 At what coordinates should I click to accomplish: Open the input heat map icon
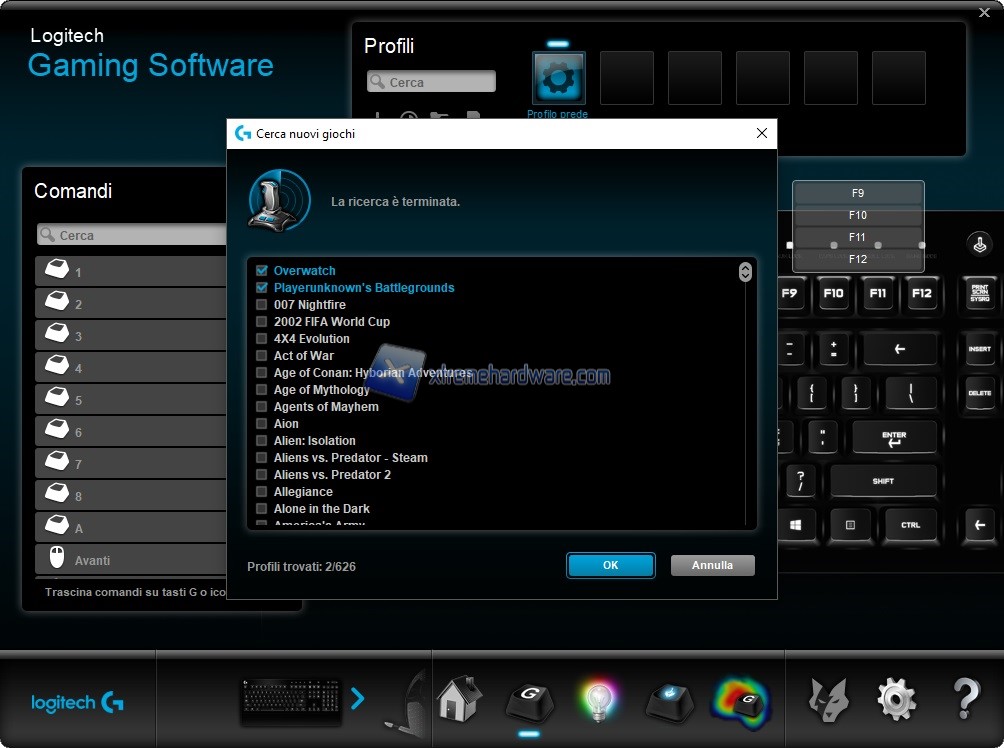pos(741,699)
